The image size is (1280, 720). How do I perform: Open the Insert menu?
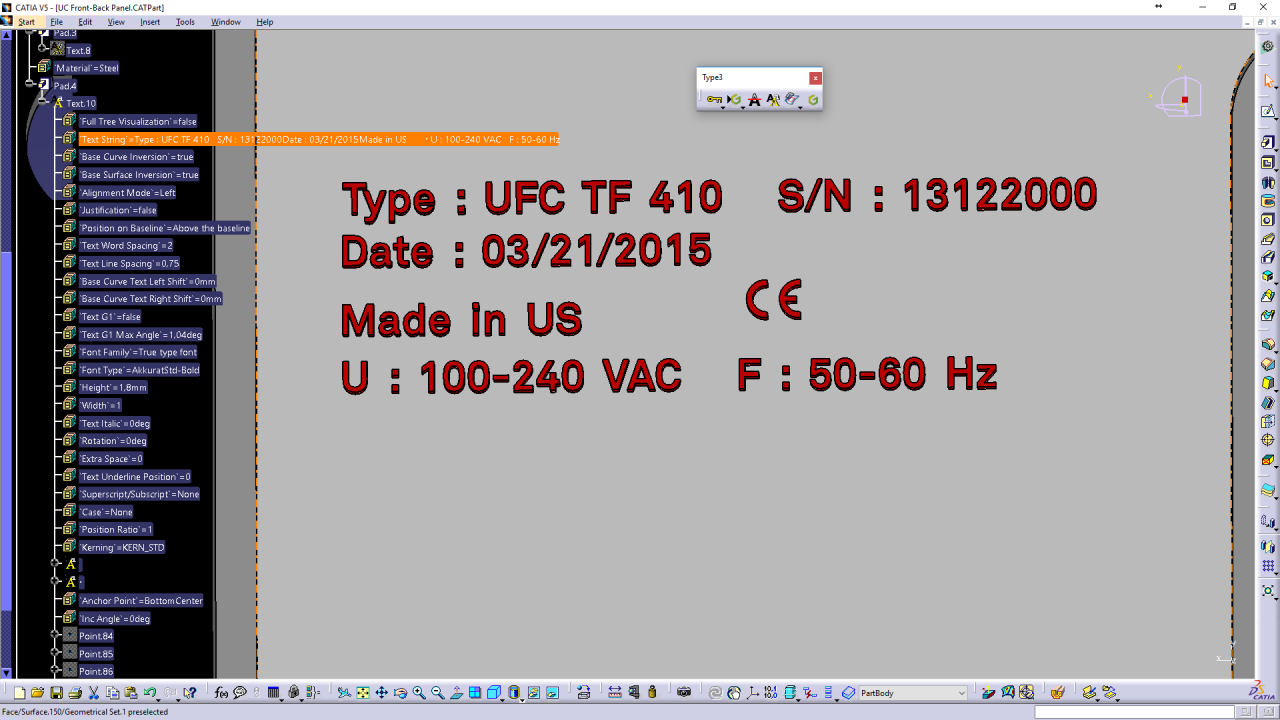150,21
